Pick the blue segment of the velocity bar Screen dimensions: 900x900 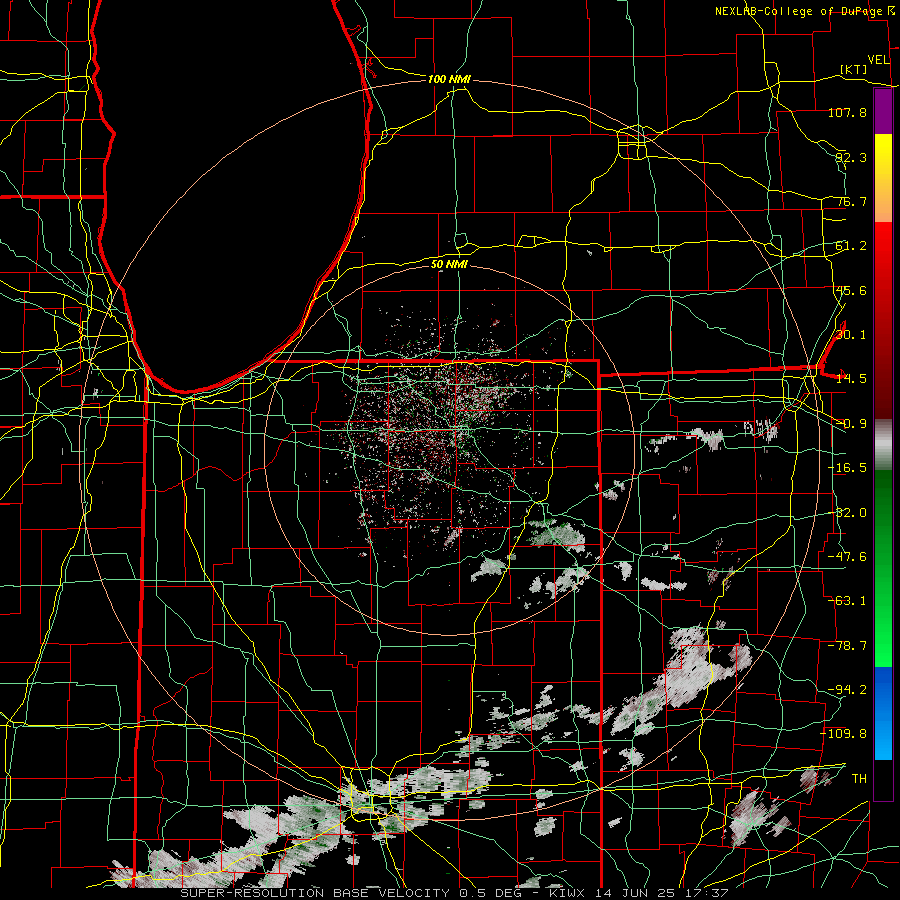click(883, 713)
